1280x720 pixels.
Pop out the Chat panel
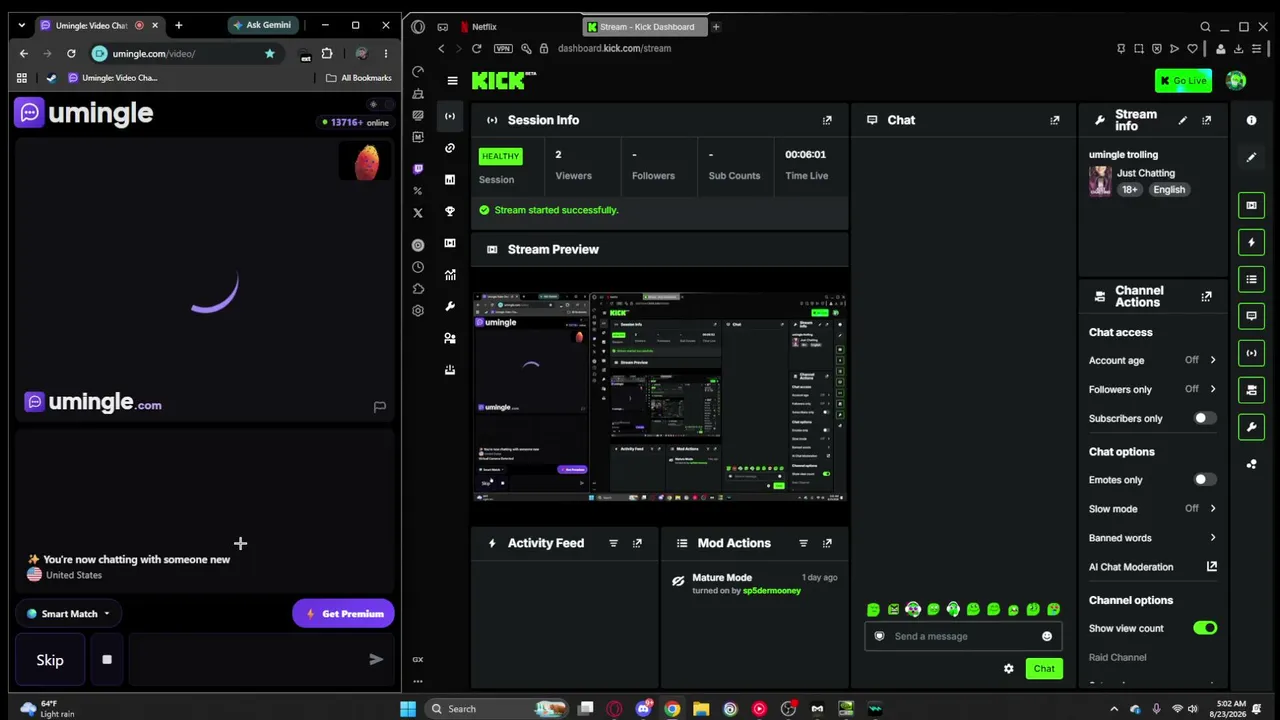[1054, 120]
